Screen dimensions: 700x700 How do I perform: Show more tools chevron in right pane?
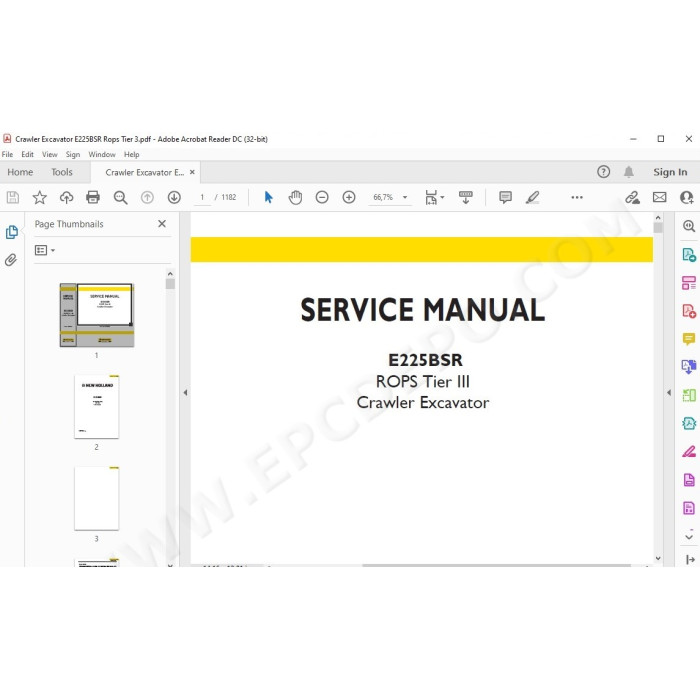[x=689, y=536]
